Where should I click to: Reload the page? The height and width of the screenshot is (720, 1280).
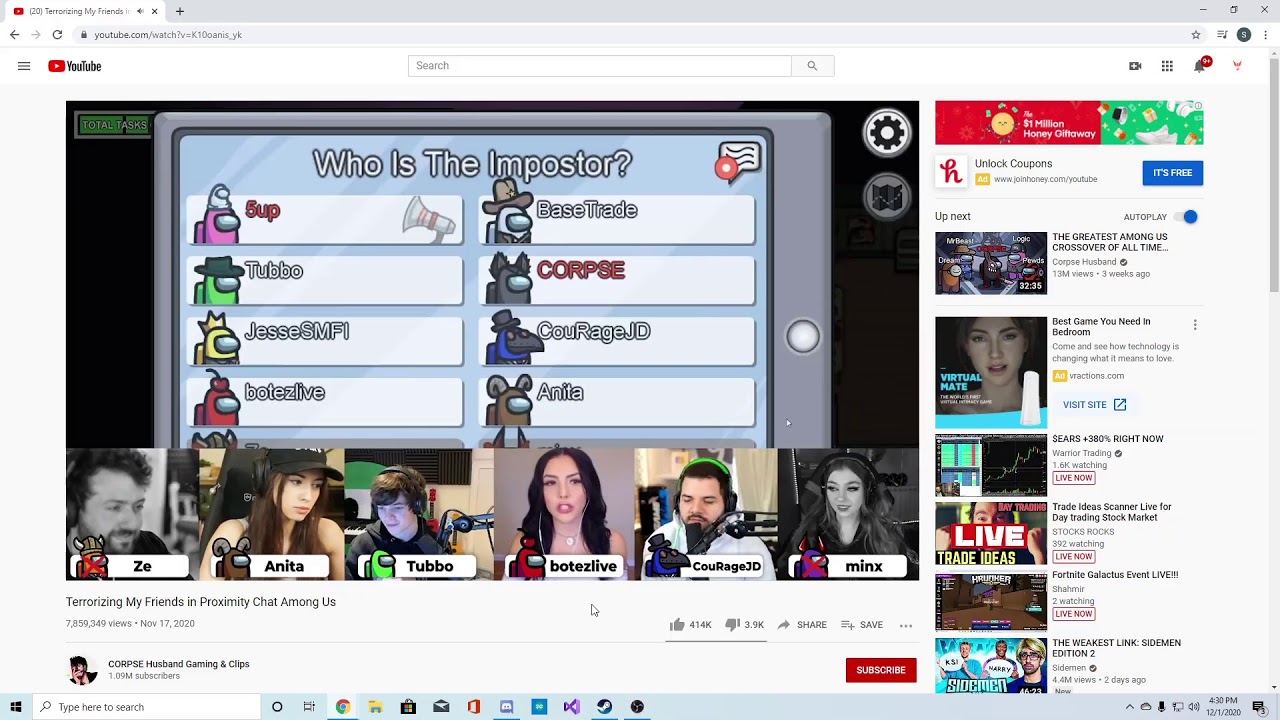point(57,35)
